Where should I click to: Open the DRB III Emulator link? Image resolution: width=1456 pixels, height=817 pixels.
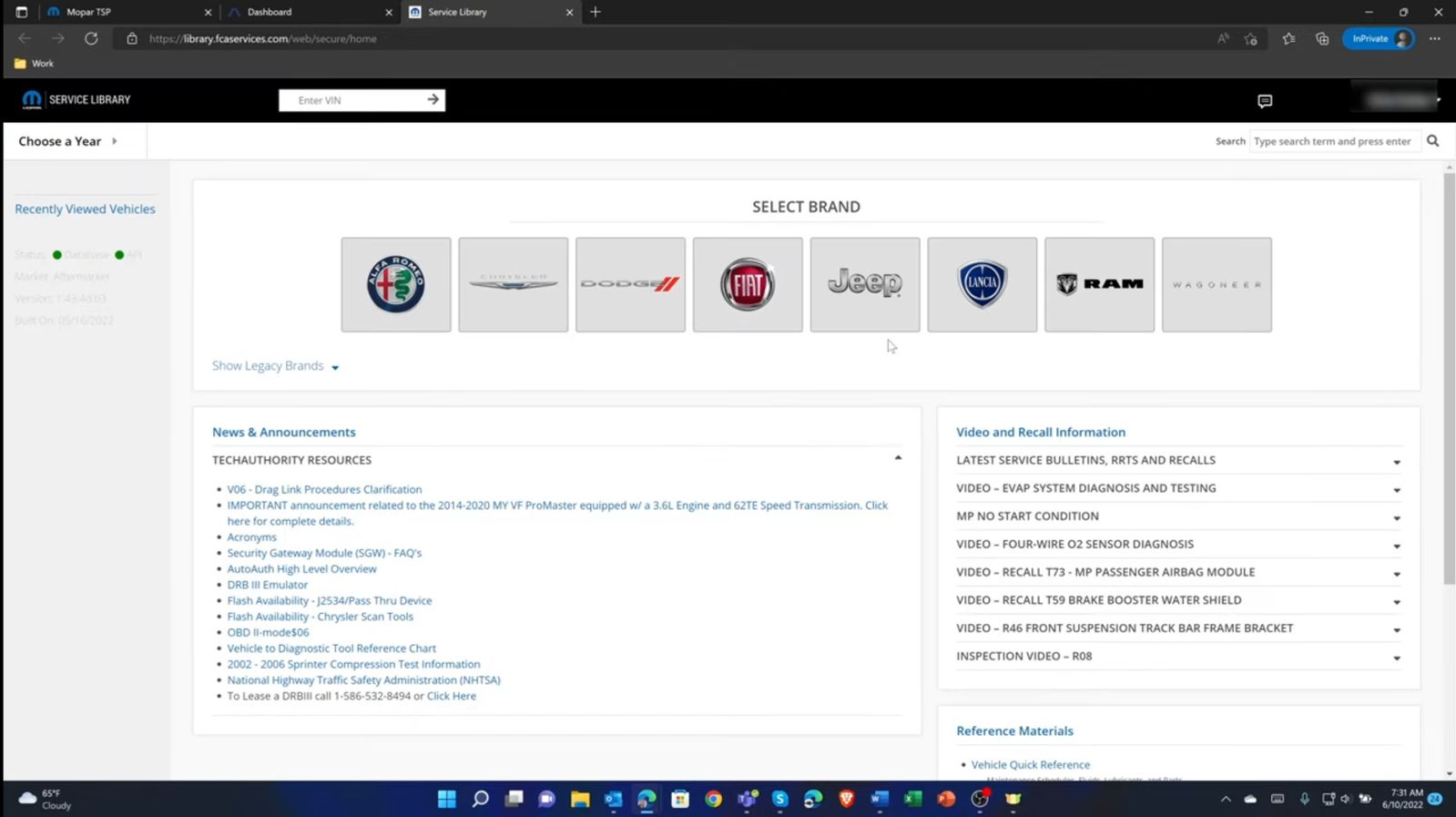(267, 585)
